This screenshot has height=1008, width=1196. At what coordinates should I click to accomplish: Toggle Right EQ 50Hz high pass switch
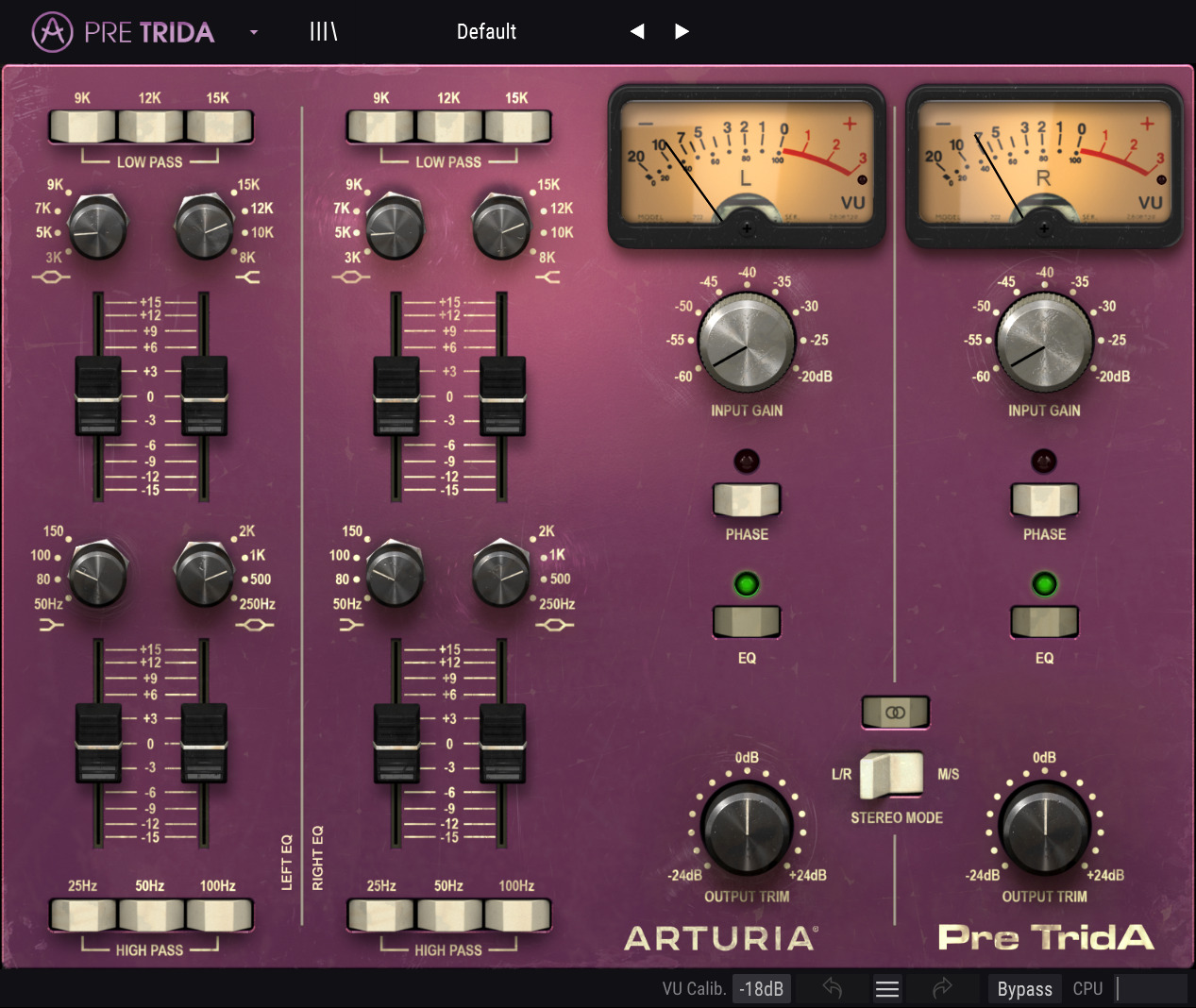pyautogui.click(x=449, y=915)
